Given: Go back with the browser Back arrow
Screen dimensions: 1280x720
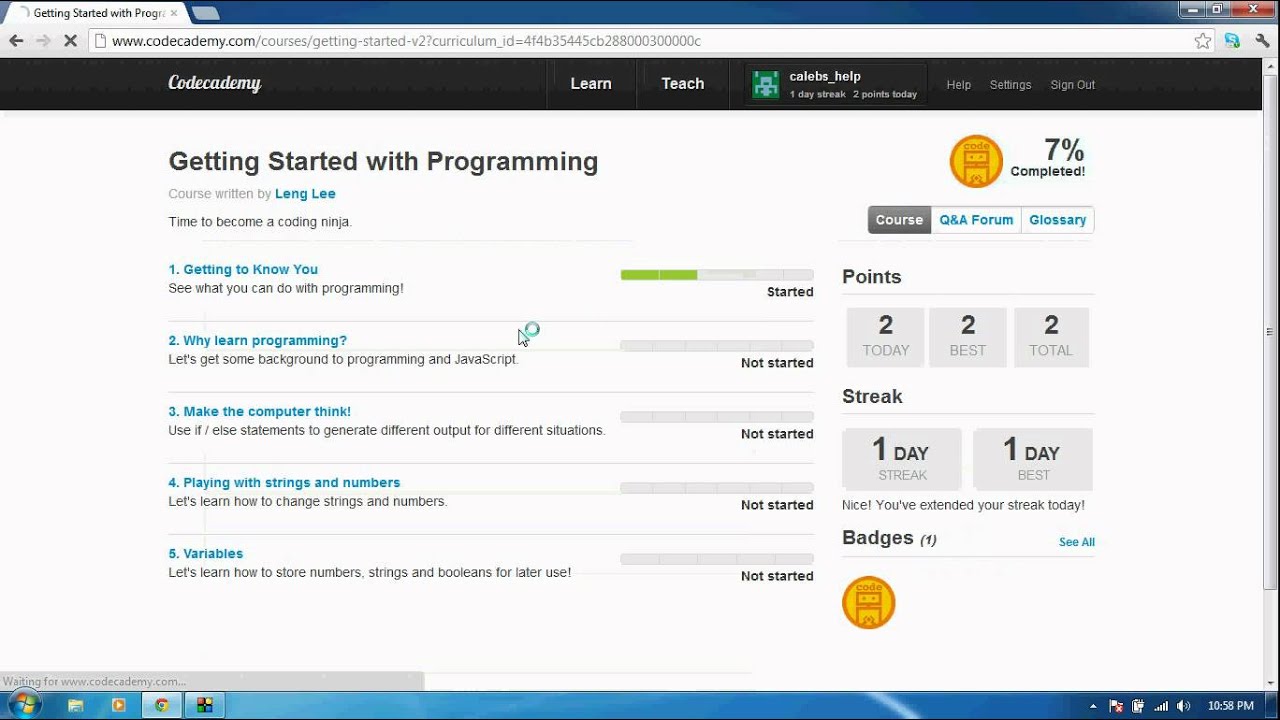Looking at the screenshot, I should click(x=16, y=41).
